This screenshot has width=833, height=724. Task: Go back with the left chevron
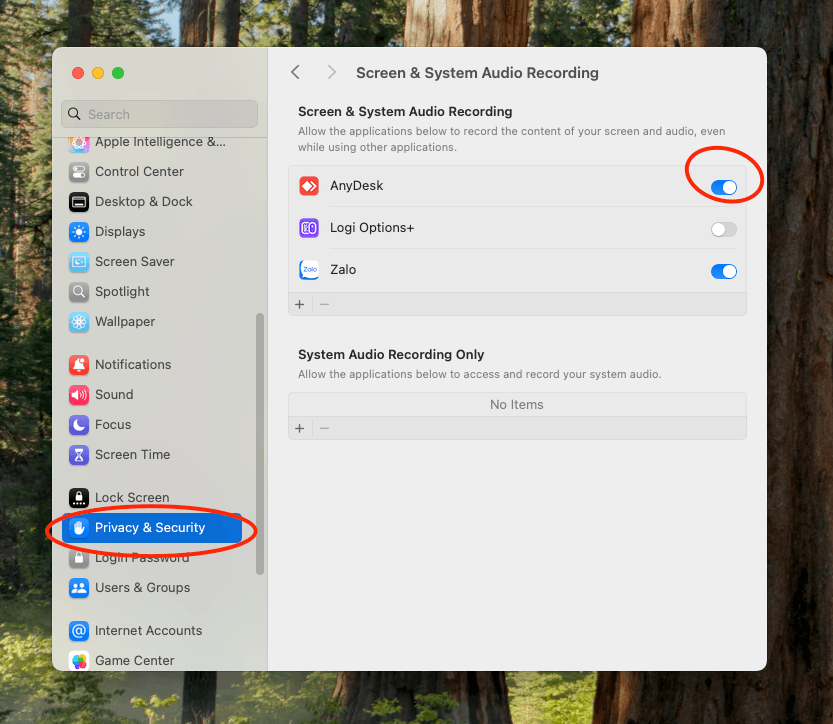[296, 72]
